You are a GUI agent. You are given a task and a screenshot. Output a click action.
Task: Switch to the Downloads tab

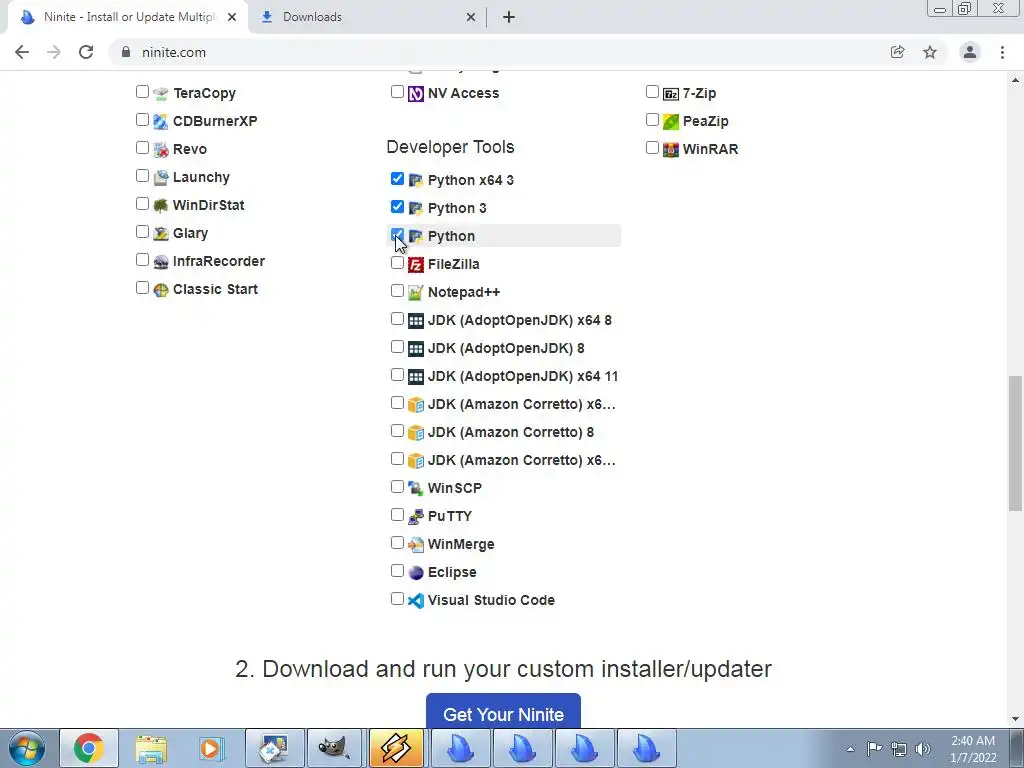pos(366,17)
